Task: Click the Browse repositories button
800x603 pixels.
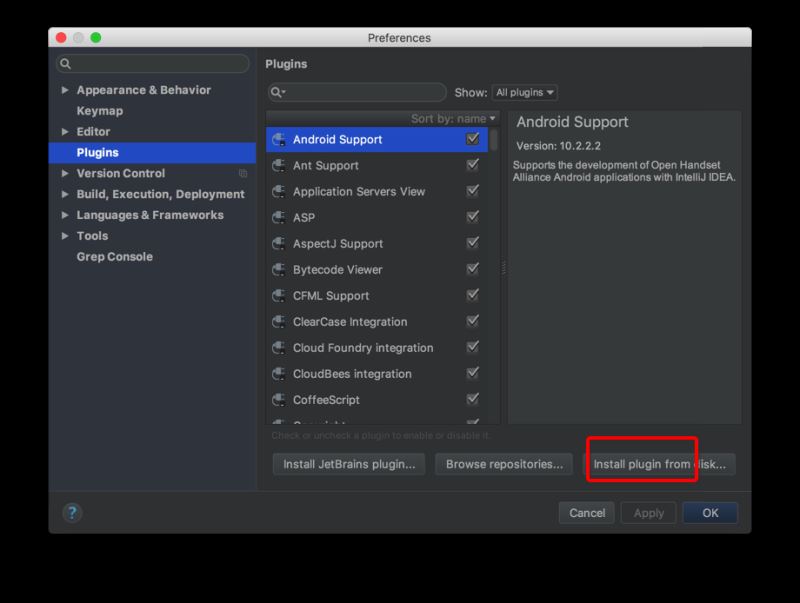Action: pos(504,464)
